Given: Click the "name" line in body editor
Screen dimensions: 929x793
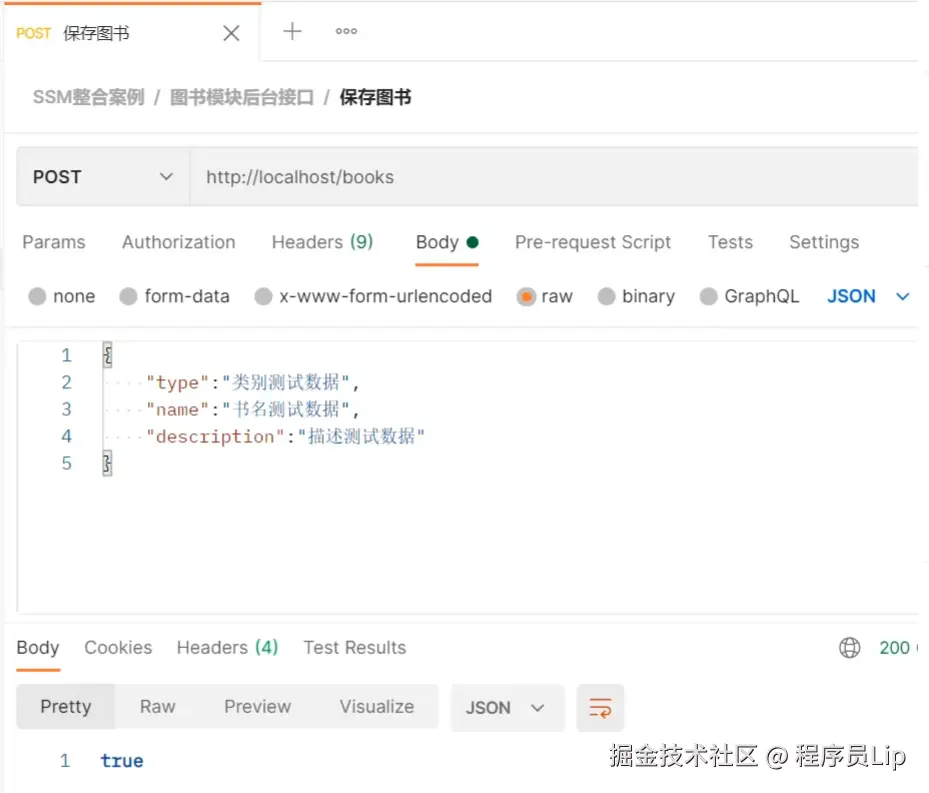Looking at the screenshot, I should pyautogui.click(x=252, y=409).
